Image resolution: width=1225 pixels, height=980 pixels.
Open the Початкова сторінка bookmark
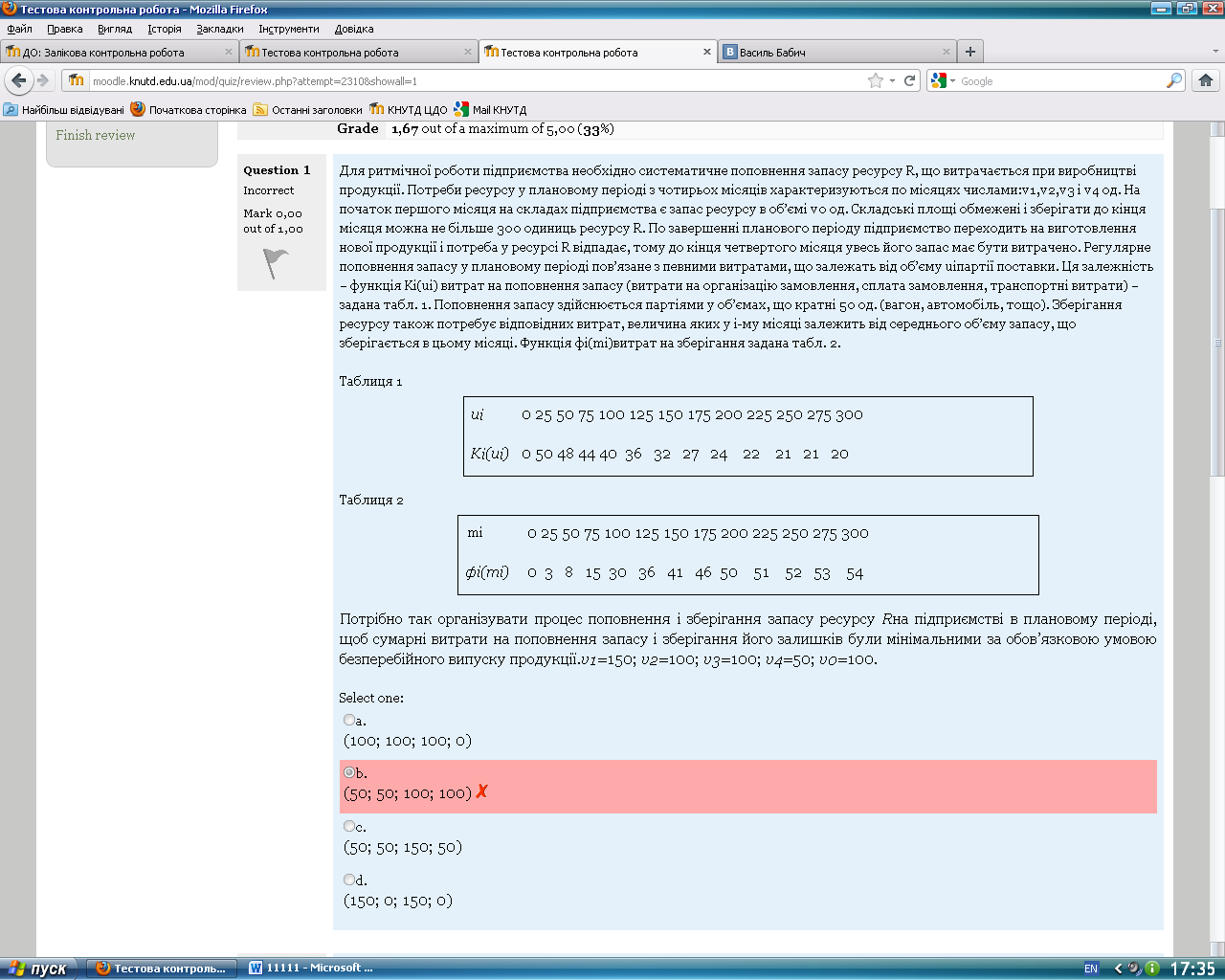coord(189,110)
